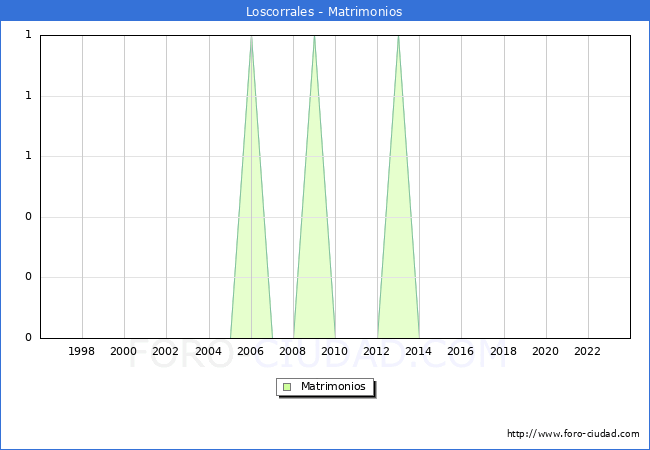This screenshot has width=650, height=450.
Task: Click the 2010 x-axis label
Action: (334, 351)
